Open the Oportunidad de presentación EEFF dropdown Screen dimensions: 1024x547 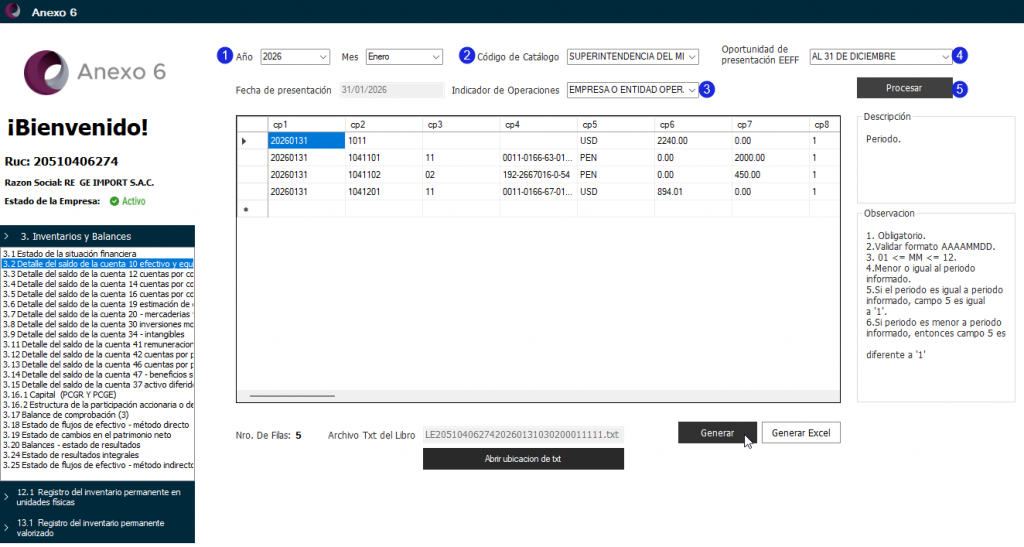(880, 57)
